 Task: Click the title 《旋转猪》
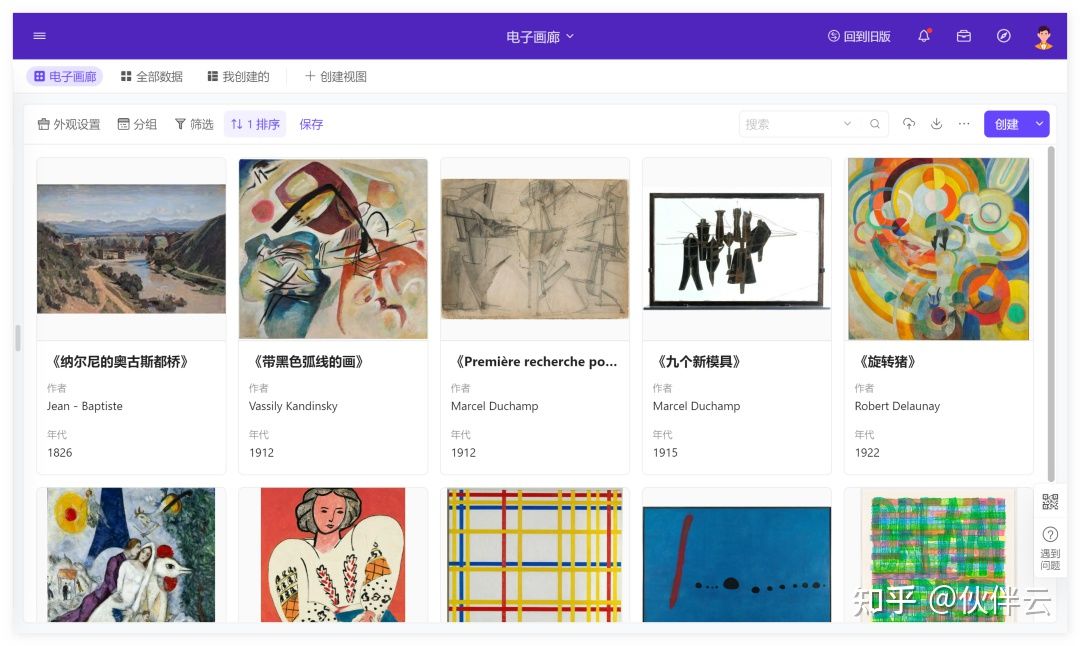click(888, 362)
